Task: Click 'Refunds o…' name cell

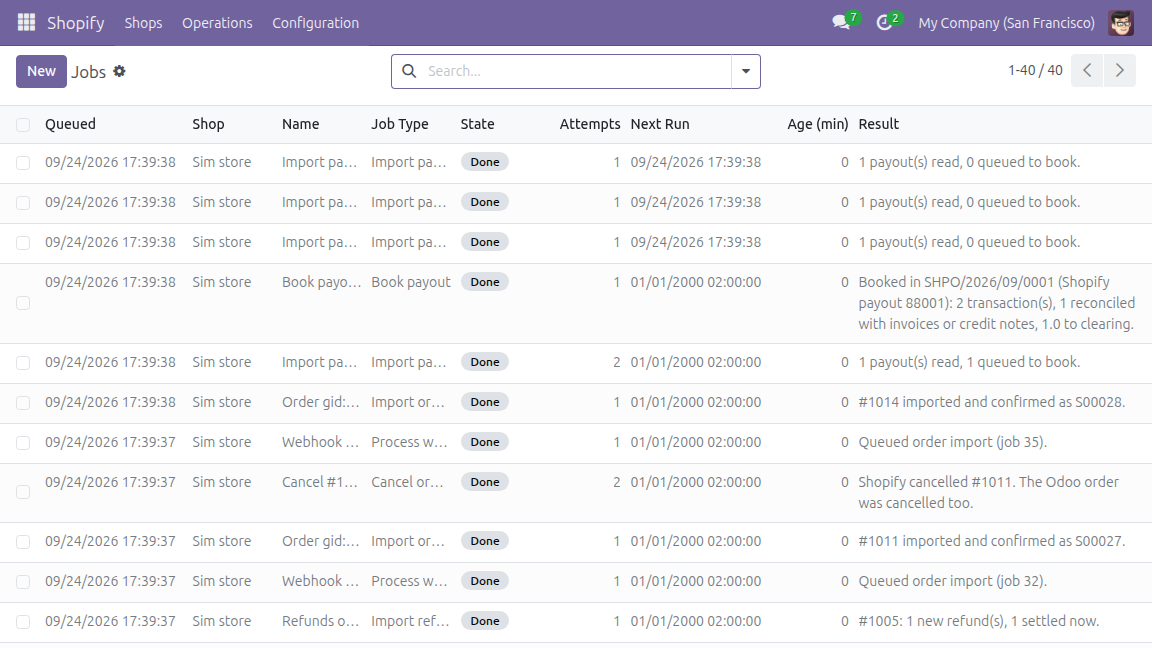Action: pos(320,621)
